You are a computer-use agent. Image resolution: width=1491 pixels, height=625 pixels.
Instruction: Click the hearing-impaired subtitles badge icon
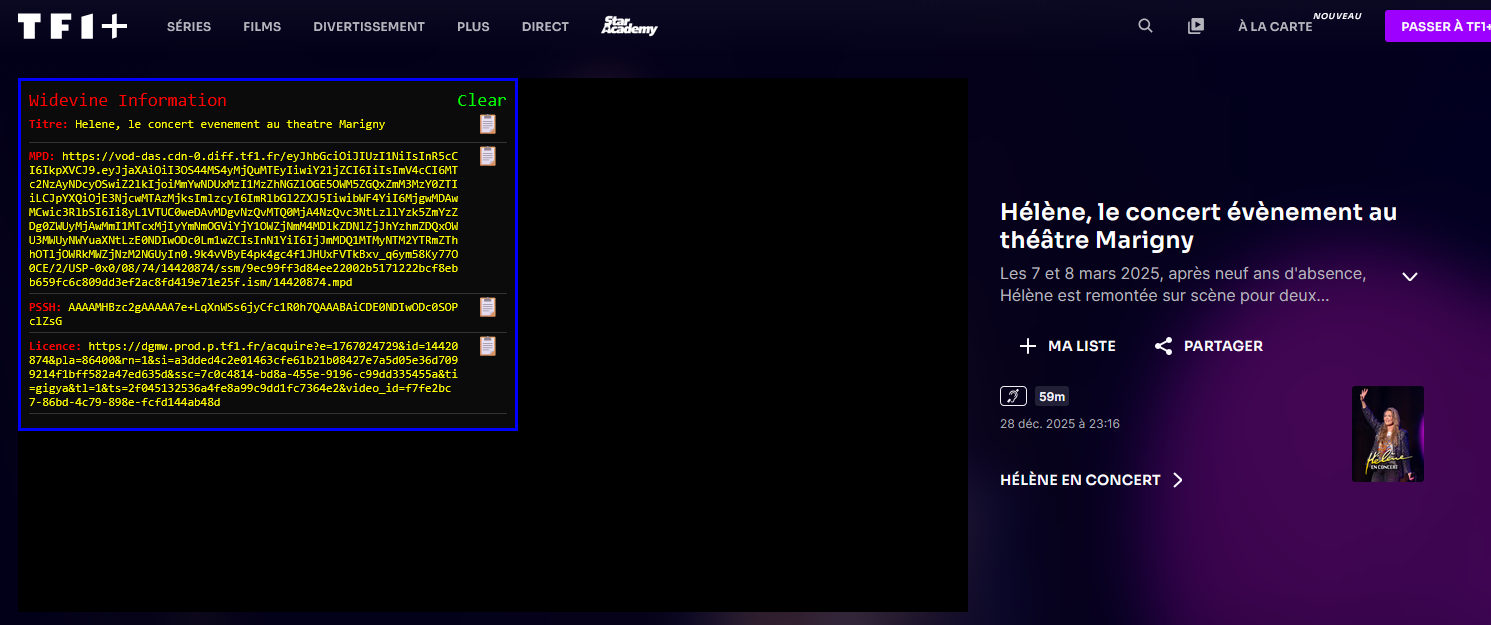tap(1014, 396)
